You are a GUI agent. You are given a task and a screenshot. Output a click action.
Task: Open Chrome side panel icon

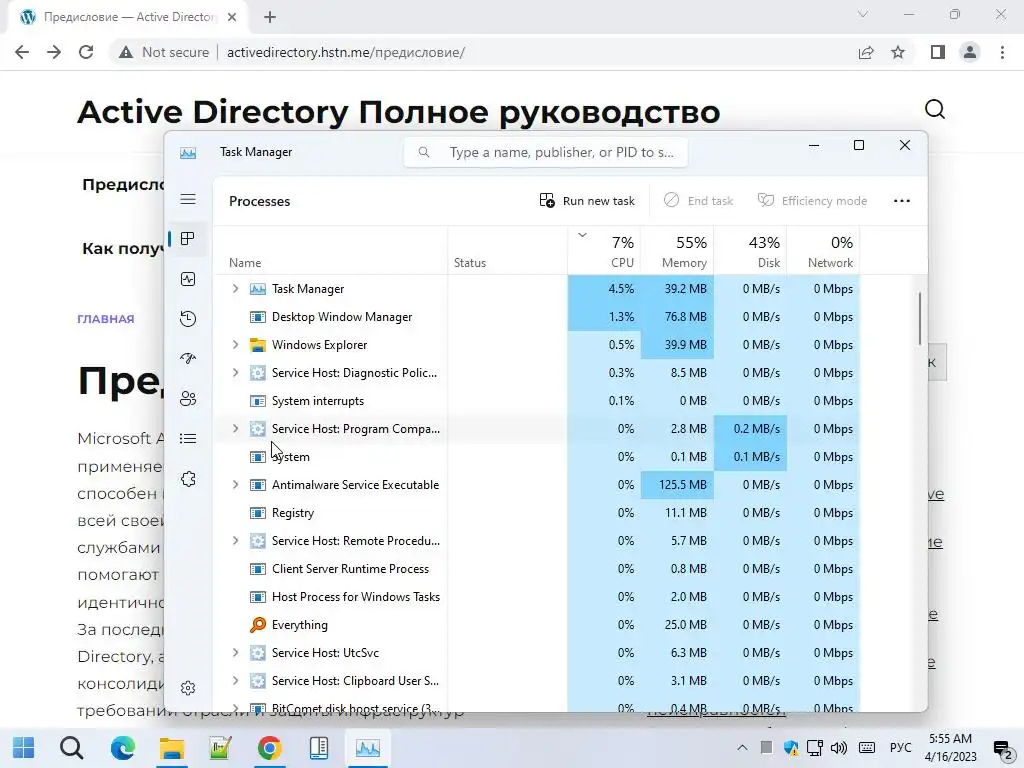pos(938,52)
